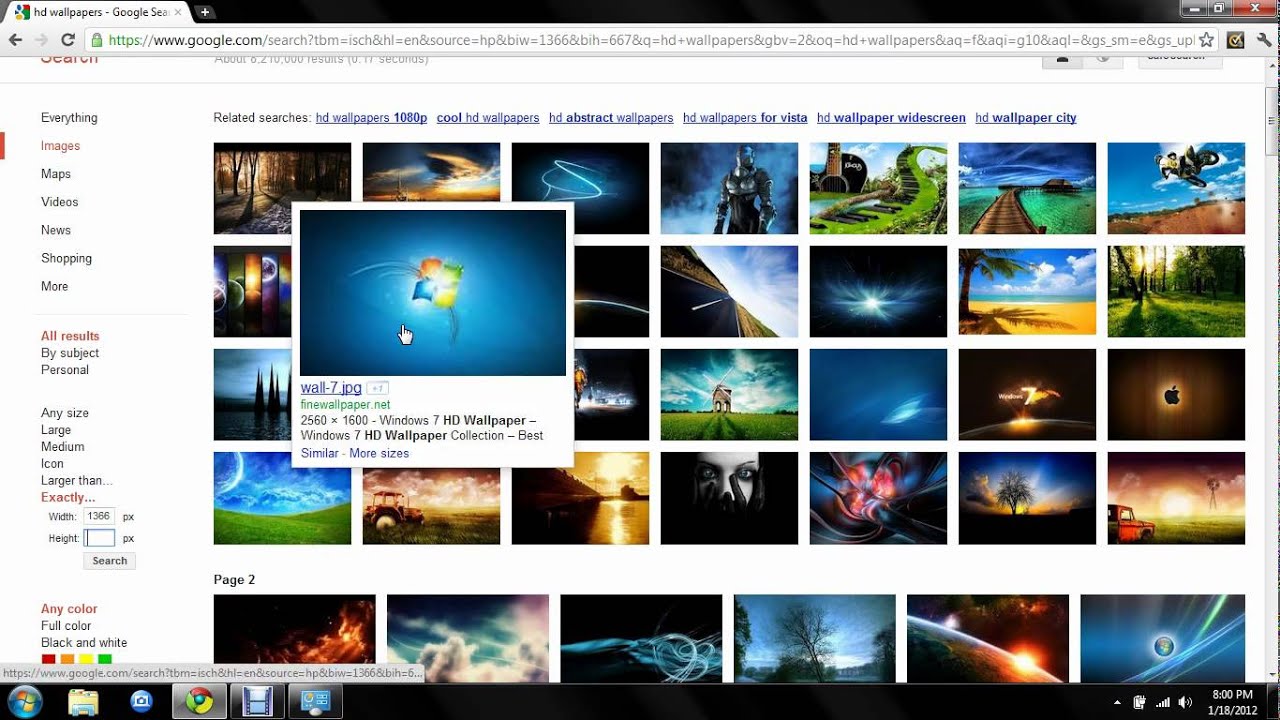The height and width of the screenshot is (720, 1280).
Task: Bookmark this page with the star icon
Action: click(x=1207, y=40)
